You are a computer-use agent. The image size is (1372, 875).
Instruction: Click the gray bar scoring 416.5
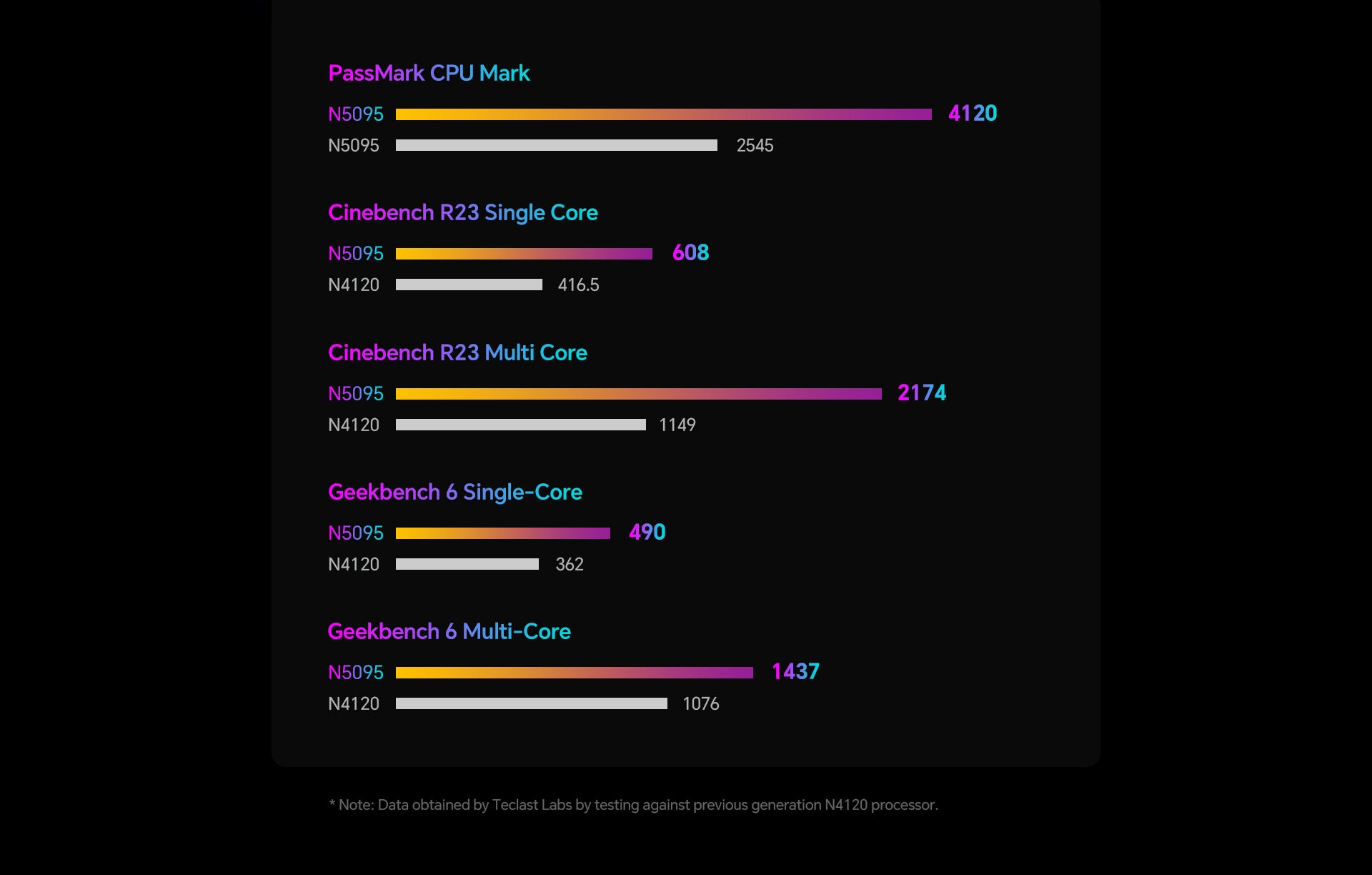click(x=469, y=285)
